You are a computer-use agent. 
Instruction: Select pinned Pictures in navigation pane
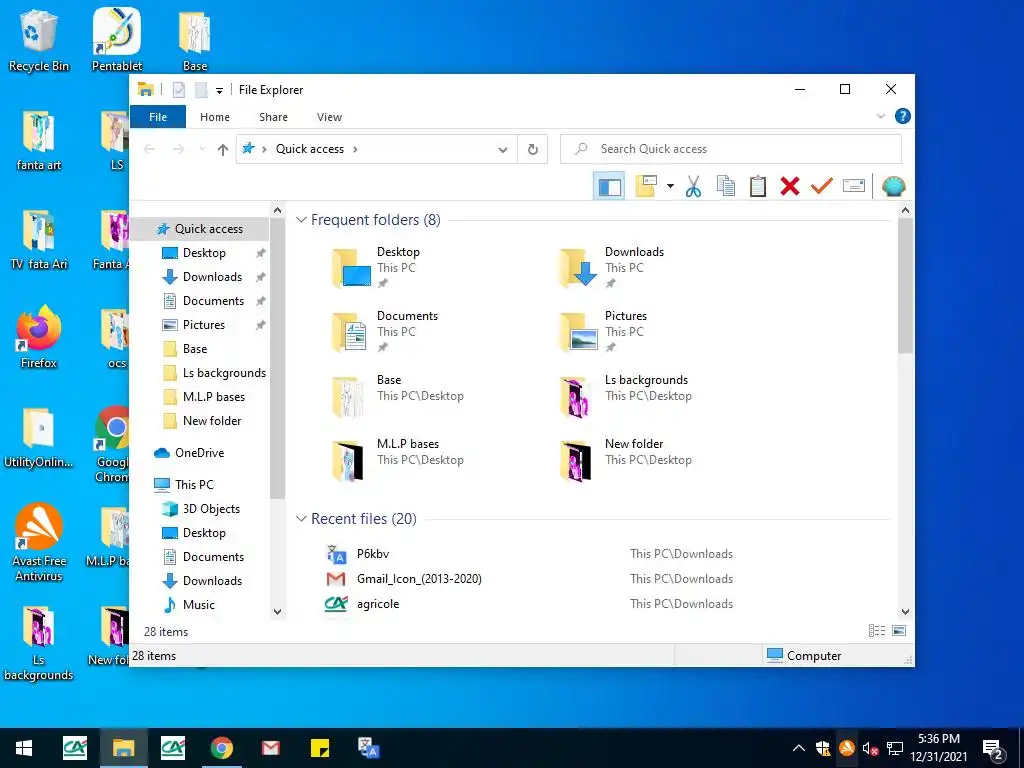(203, 325)
